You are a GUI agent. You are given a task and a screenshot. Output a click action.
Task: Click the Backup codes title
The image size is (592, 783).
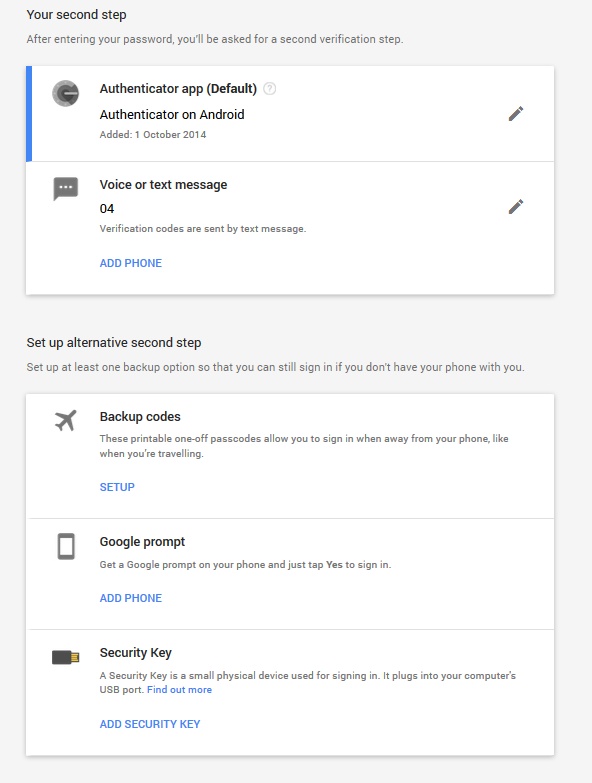pyautogui.click(x=140, y=416)
